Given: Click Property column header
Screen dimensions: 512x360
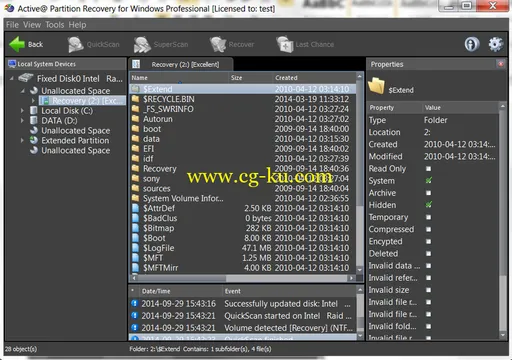Looking at the screenshot, I should pos(395,108).
